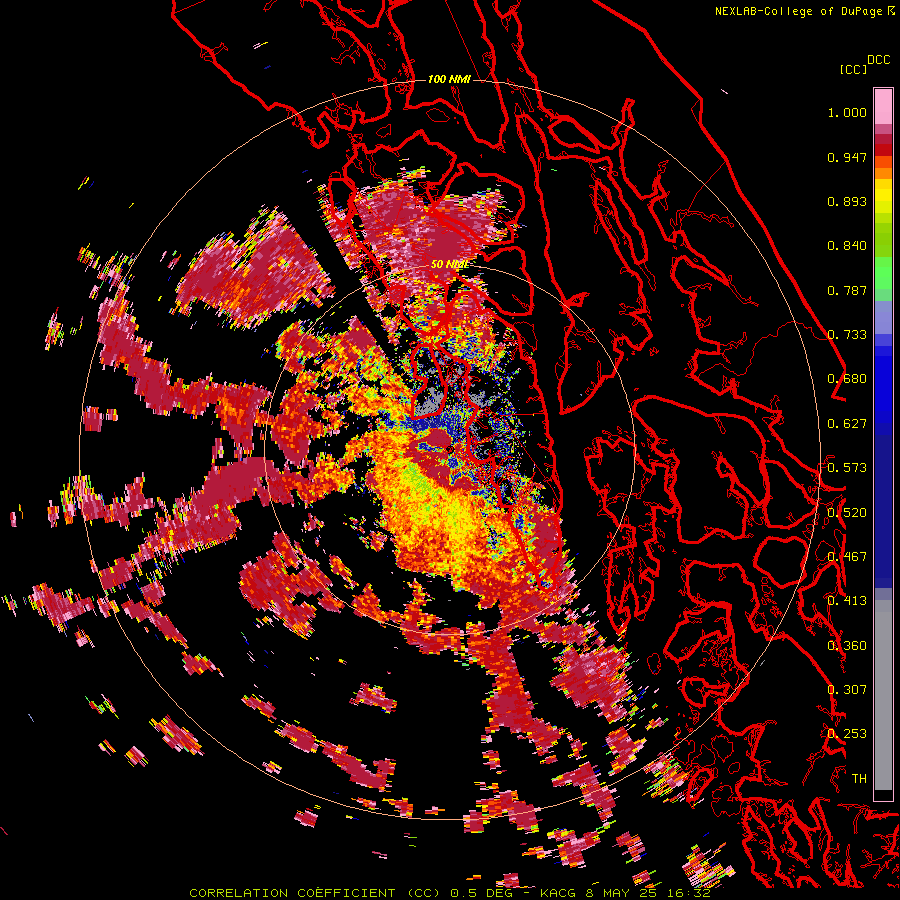Image resolution: width=900 pixels, height=900 pixels.
Task: Pick the gray lower segment of color bar
Action: pos(883,695)
